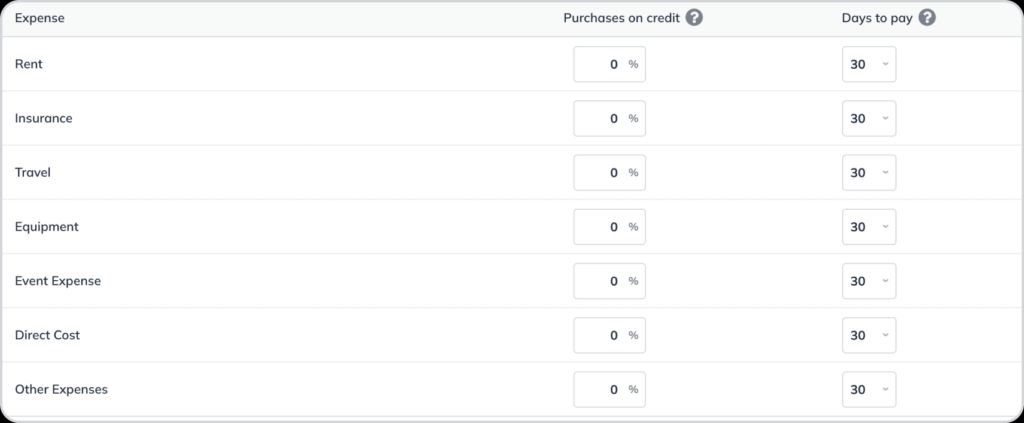Expand the Travel days to pay dropdown

point(869,173)
